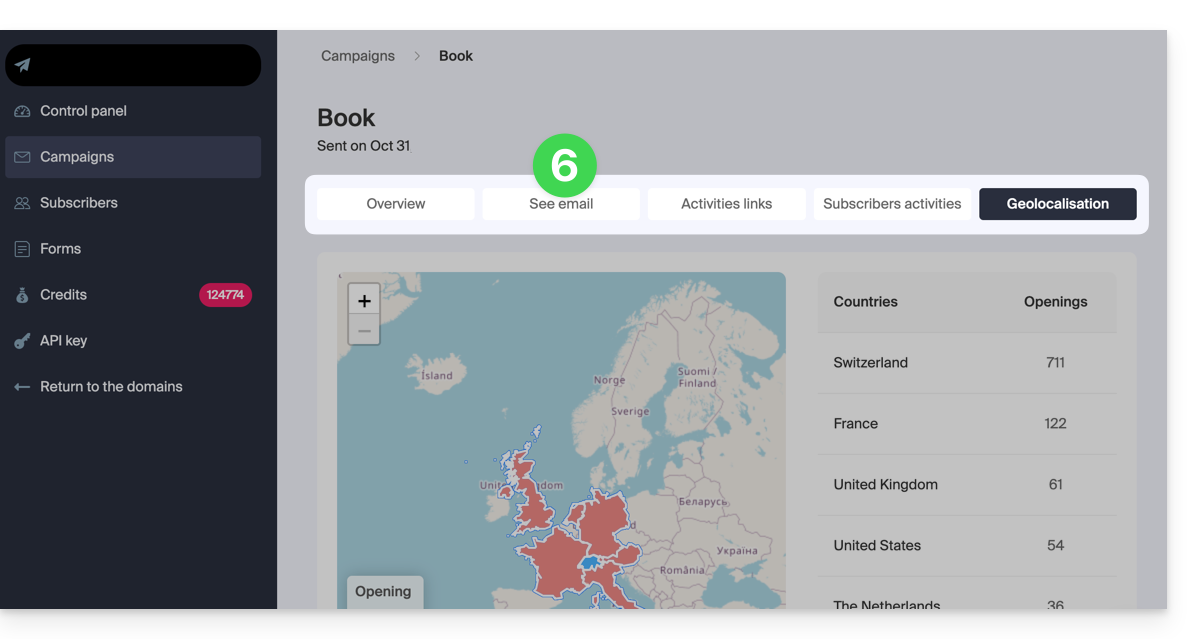Click the Opening legend label on map
The height and width of the screenshot is (639, 1197).
pos(384,591)
